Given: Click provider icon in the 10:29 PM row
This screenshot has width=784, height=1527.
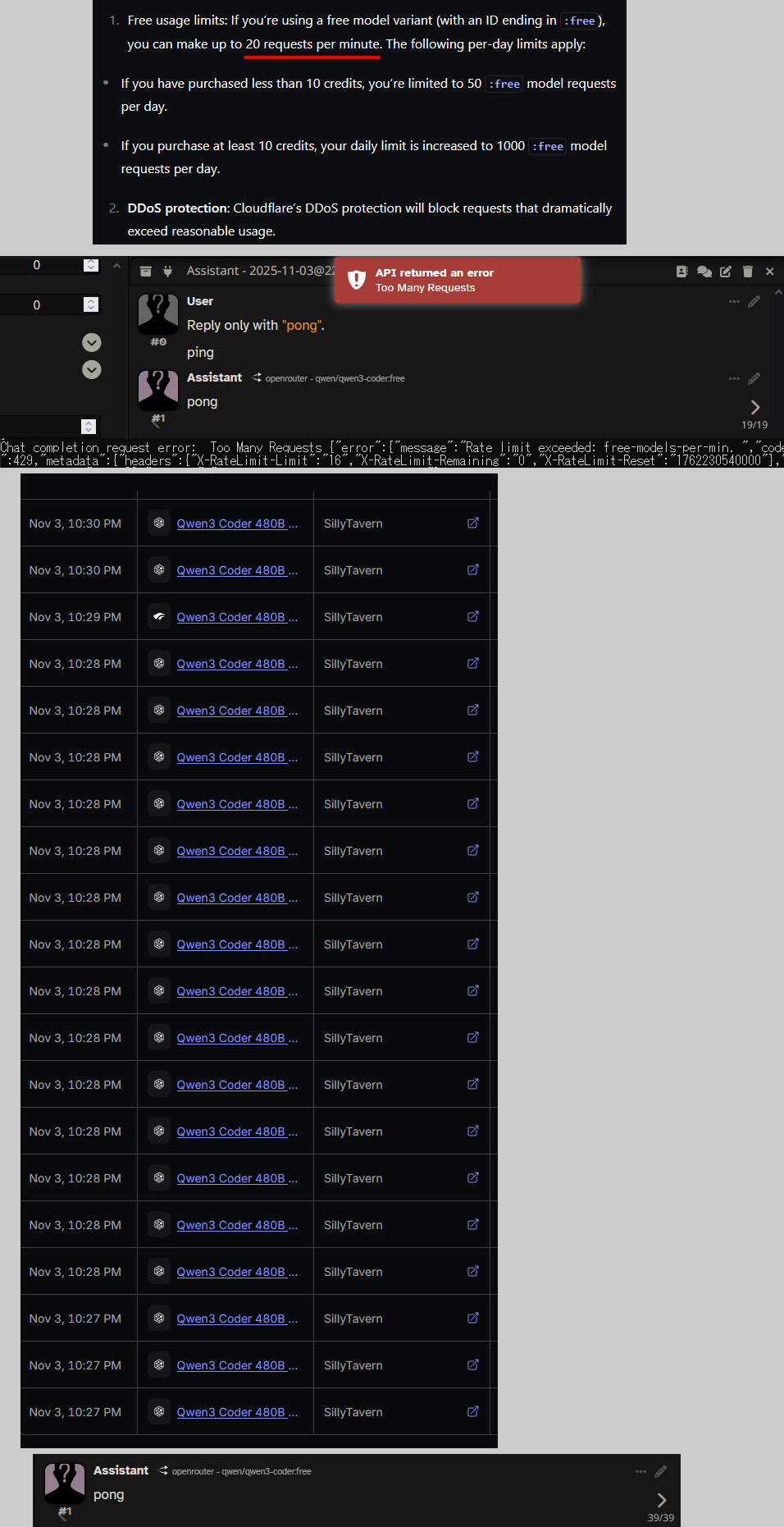Looking at the screenshot, I should tap(159, 616).
